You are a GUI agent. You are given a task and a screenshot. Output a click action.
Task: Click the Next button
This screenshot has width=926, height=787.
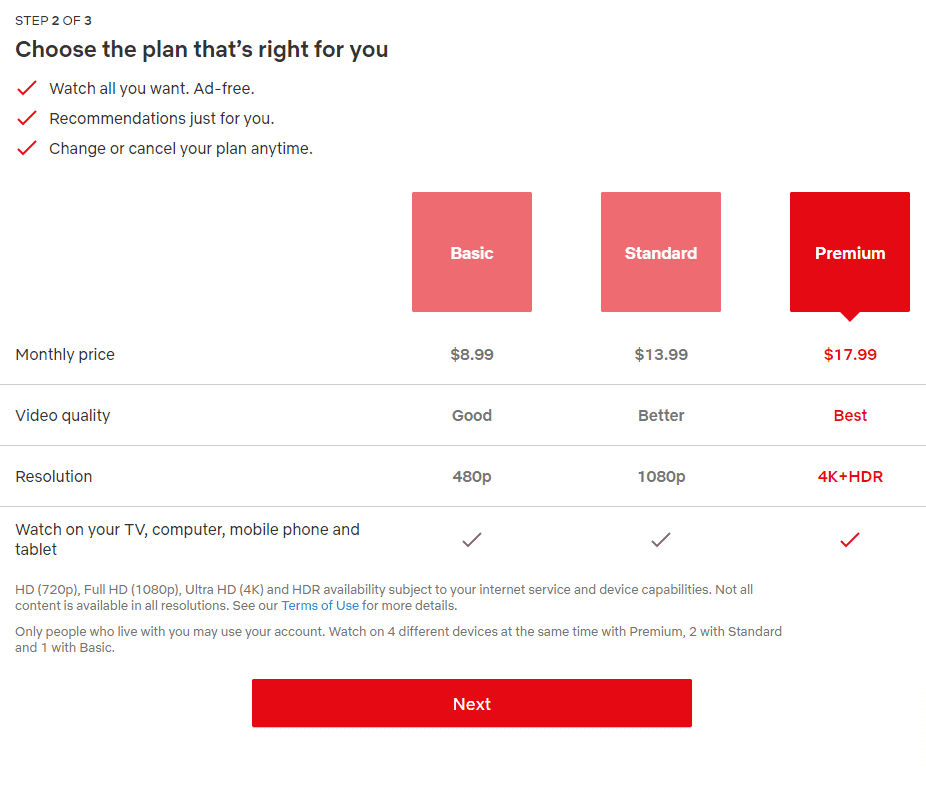tap(472, 703)
